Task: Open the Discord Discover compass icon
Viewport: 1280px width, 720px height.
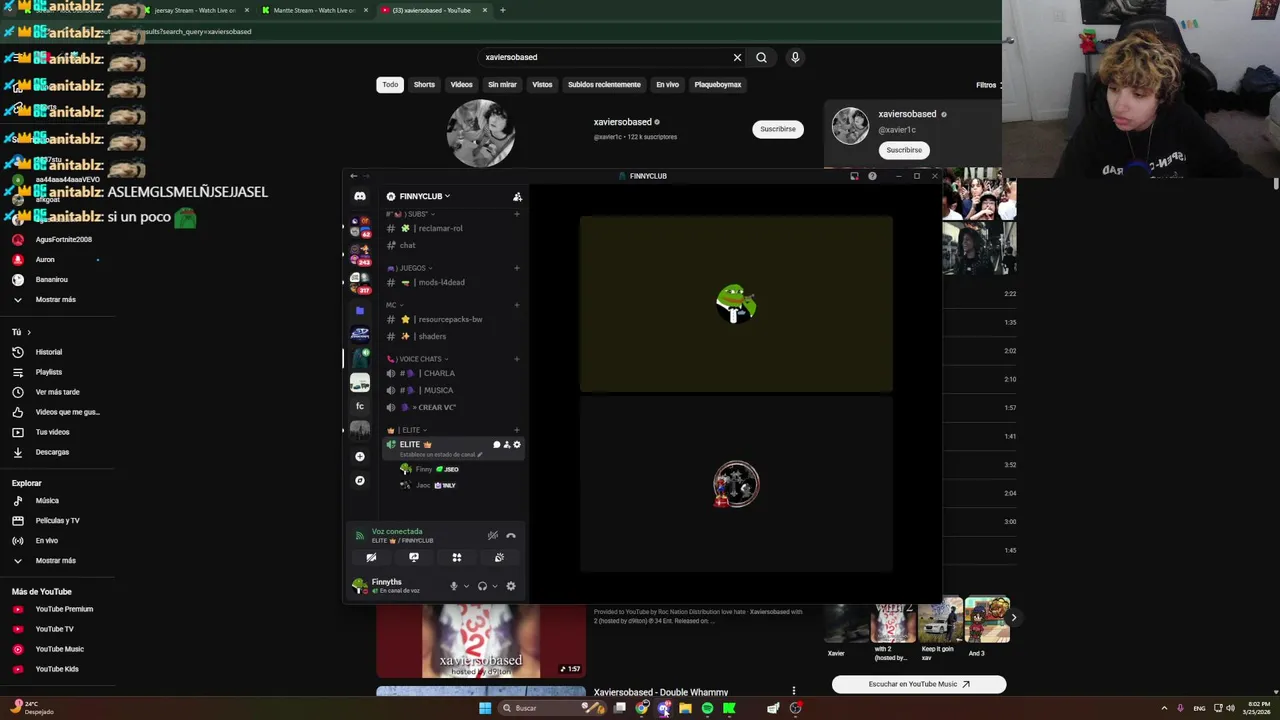Action: (x=360, y=480)
